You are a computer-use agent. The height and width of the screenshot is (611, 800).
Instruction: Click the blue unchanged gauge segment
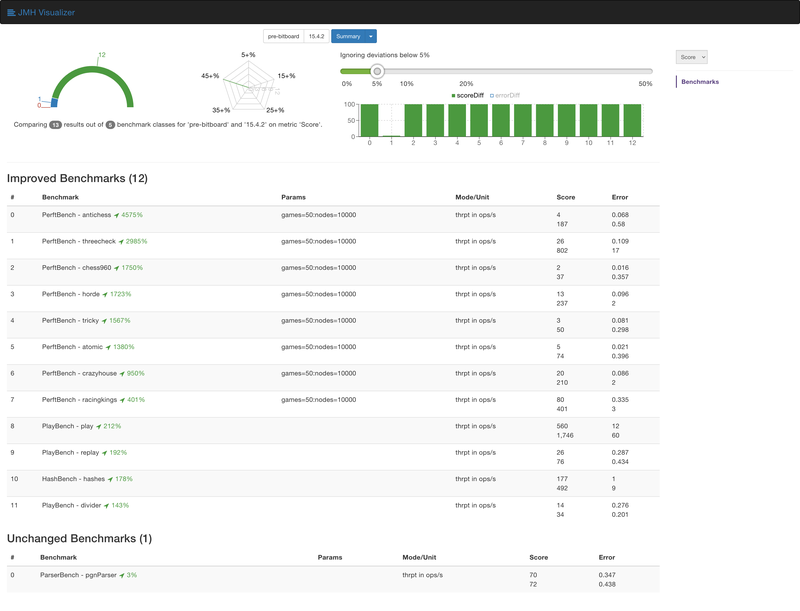click(54, 103)
